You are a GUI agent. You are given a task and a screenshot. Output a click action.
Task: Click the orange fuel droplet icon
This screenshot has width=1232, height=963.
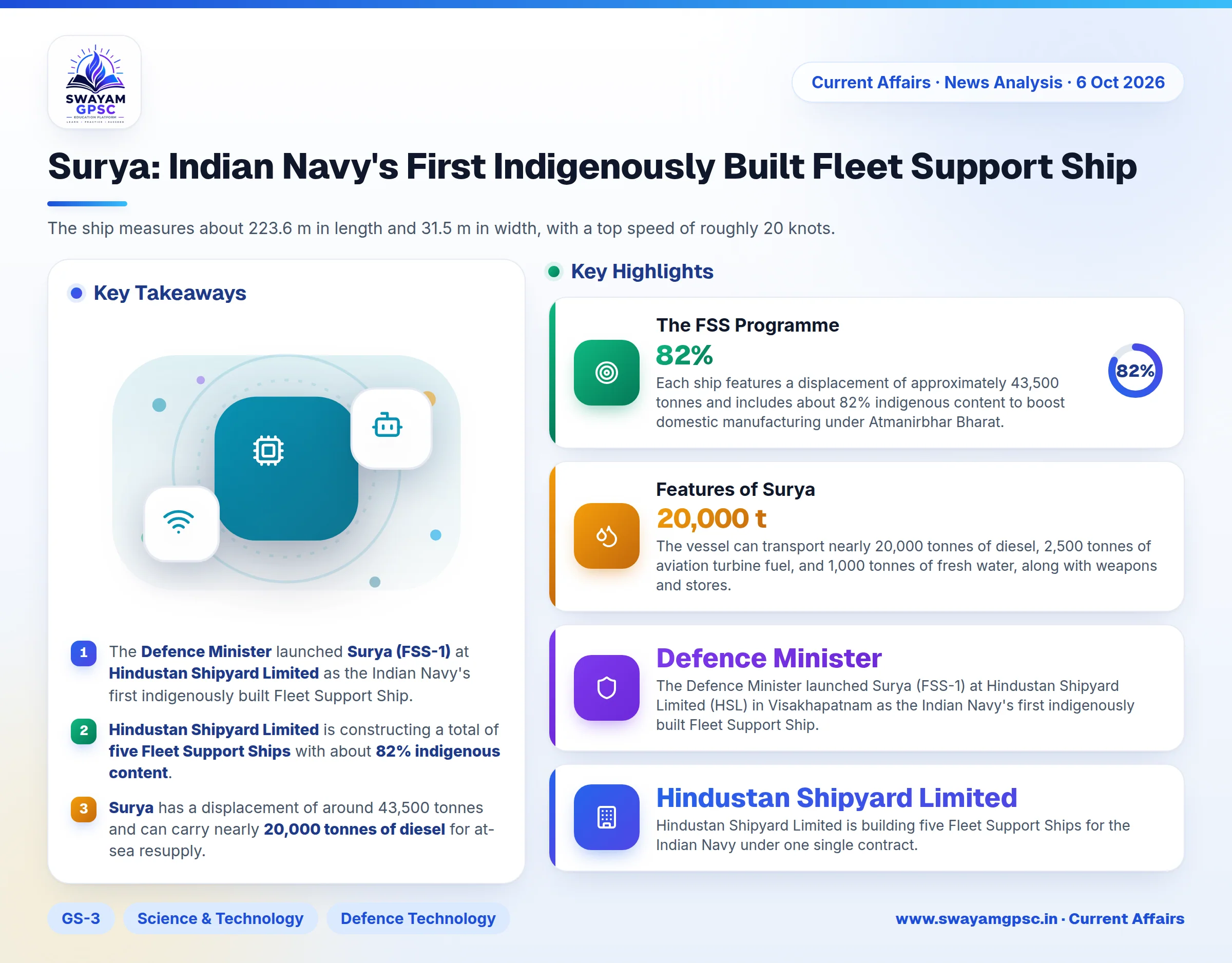[606, 536]
